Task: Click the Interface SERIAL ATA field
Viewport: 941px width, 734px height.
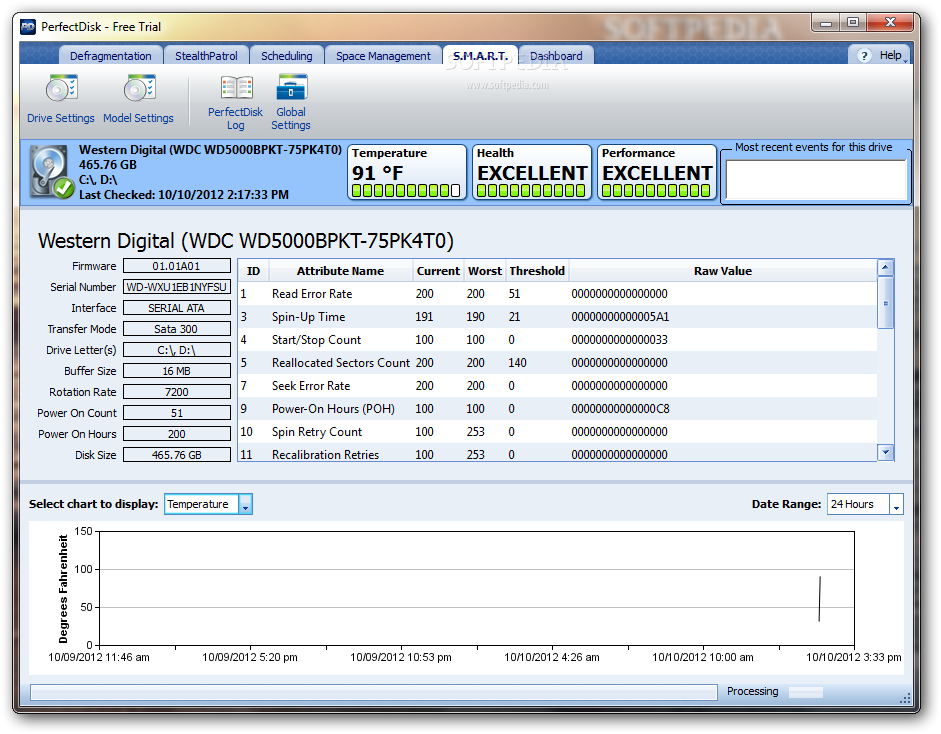Action: [176, 308]
